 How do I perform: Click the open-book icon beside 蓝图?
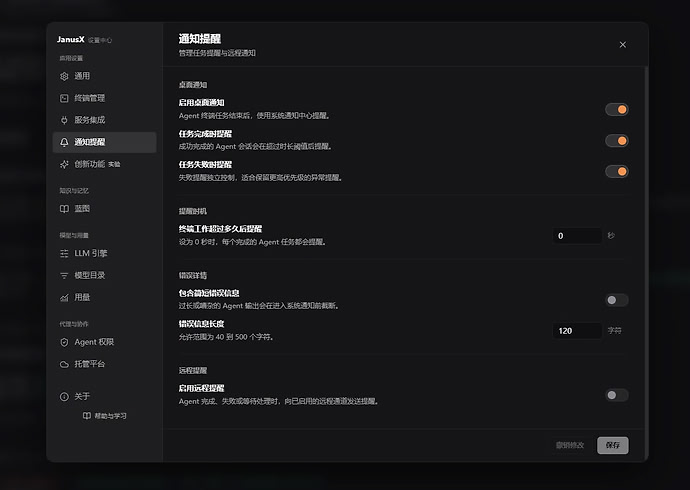64,208
